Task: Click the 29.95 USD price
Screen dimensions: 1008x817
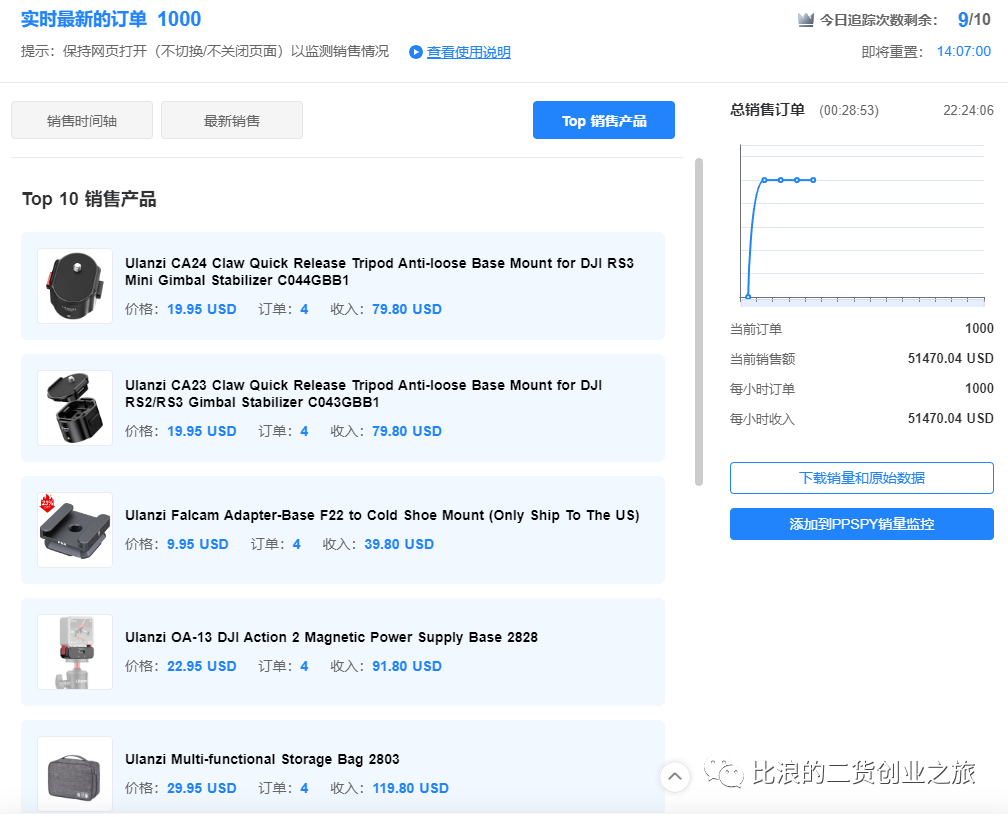Action: click(x=202, y=789)
